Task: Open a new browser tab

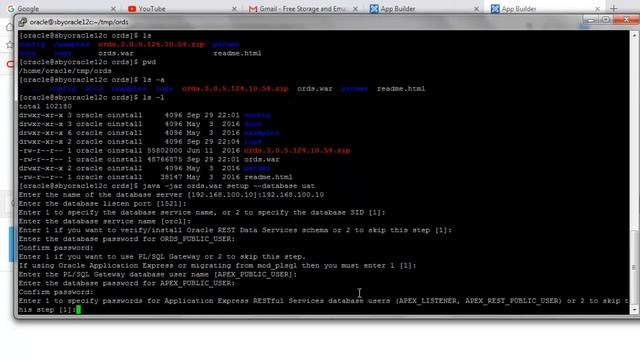Action: [613, 8]
